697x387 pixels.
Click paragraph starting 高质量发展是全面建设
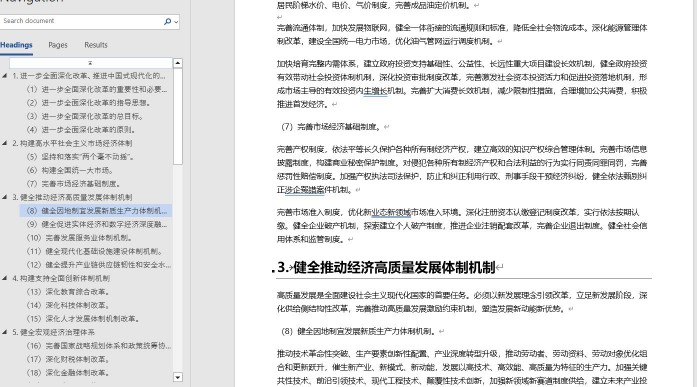(462, 302)
